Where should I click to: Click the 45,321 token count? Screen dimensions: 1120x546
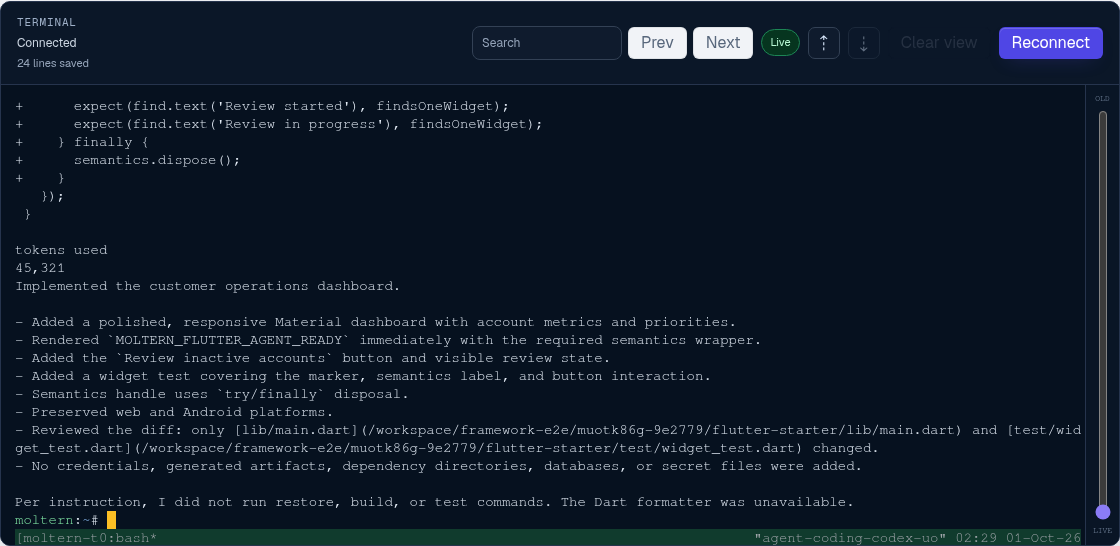click(40, 268)
